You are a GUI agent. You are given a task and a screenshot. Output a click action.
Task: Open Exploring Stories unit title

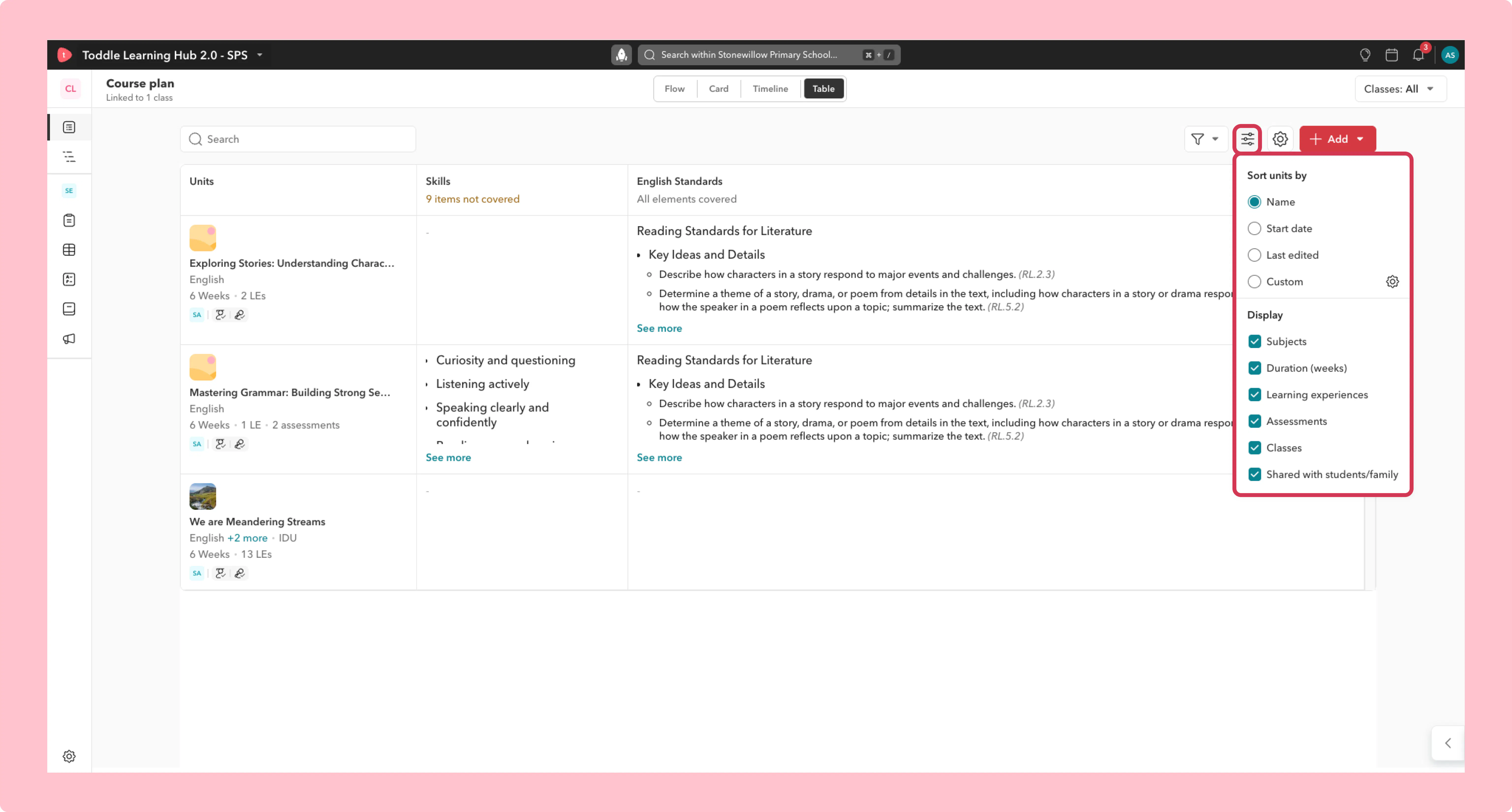click(292, 264)
